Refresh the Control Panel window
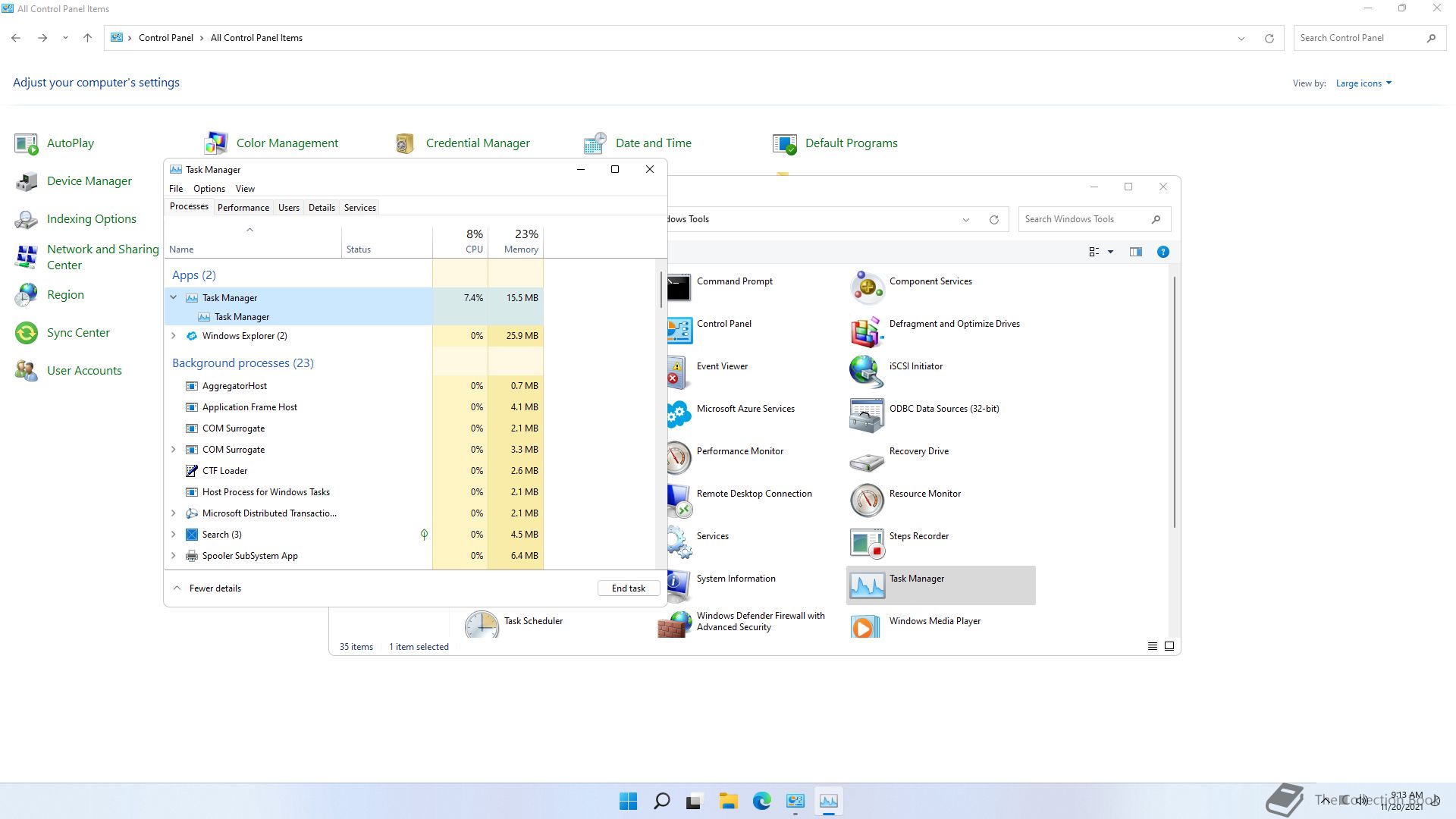 (x=1269, y=38)
